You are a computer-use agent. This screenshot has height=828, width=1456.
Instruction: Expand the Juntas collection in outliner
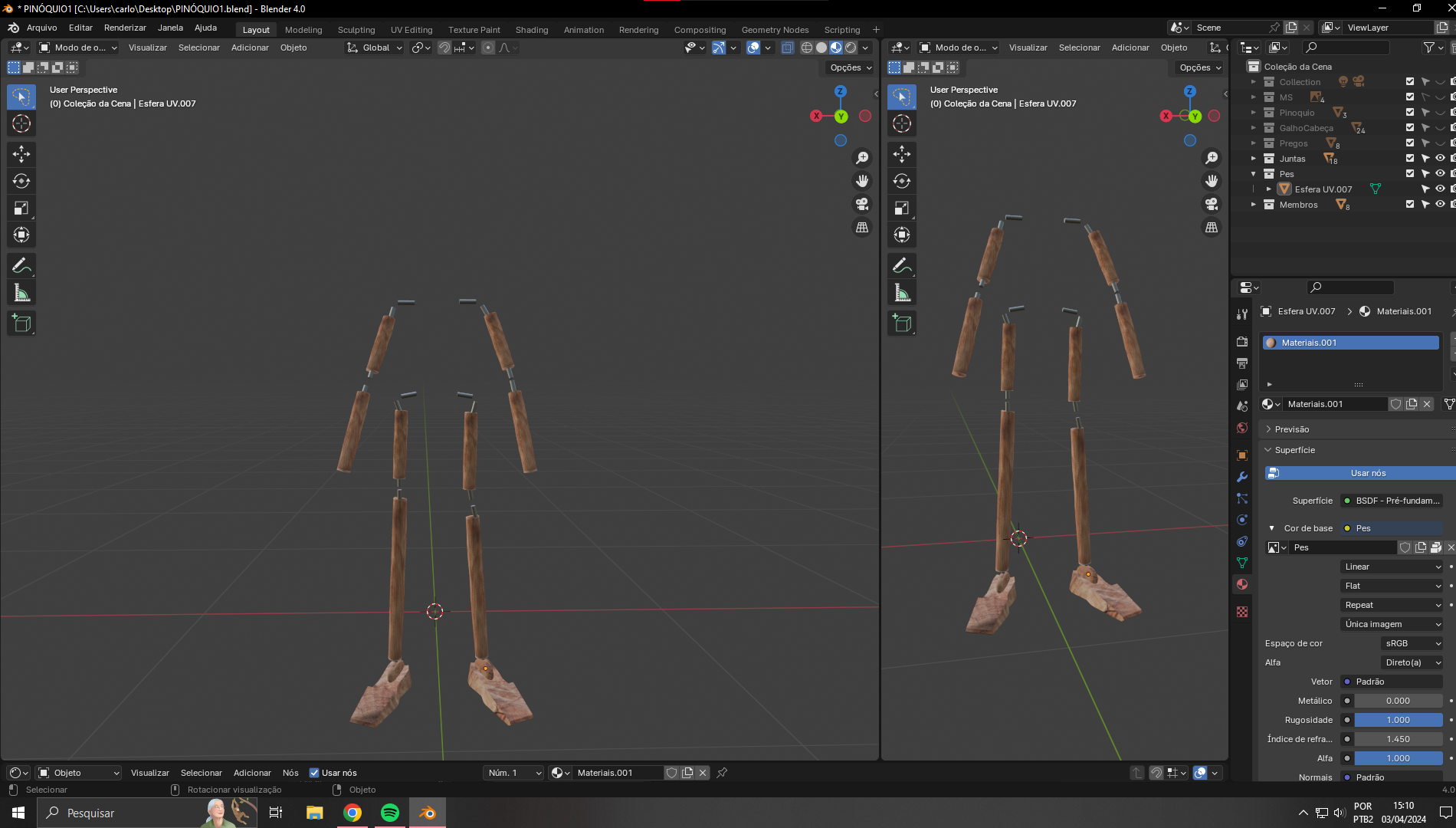(1254, 159)
